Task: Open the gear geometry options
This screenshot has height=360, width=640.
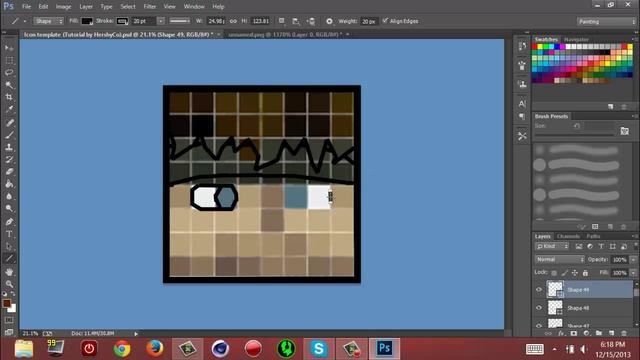Action: coord(329,21)
